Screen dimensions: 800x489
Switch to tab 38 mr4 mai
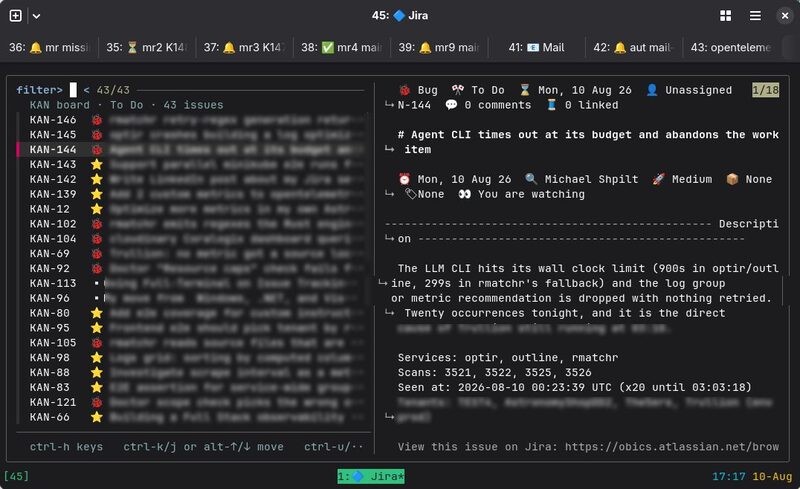coord(341,47)
